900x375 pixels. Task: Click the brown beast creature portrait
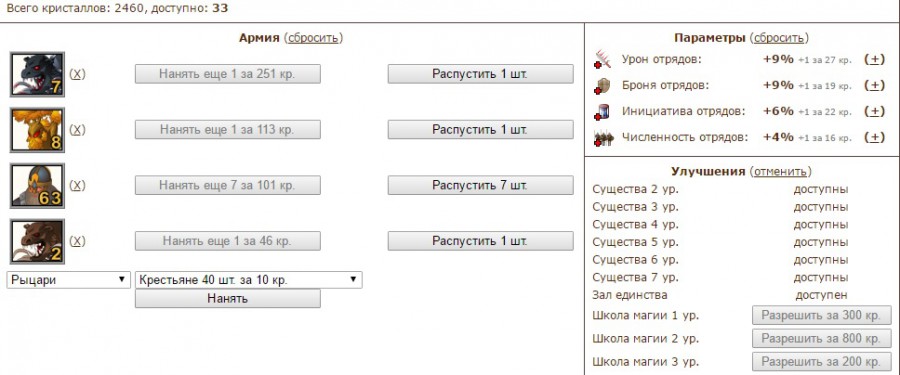(37, 241)
